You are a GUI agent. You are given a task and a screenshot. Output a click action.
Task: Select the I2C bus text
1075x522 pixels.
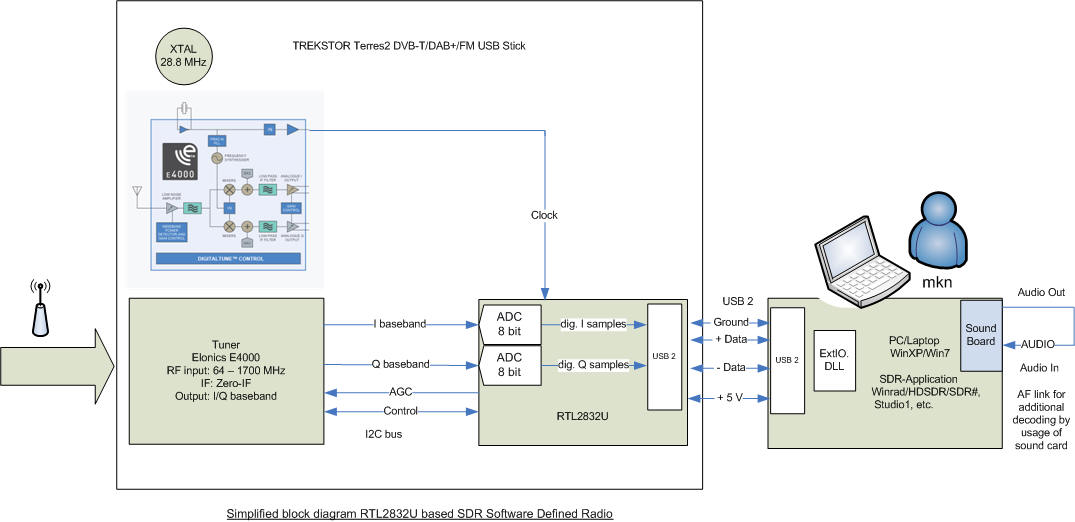point(383,434)
